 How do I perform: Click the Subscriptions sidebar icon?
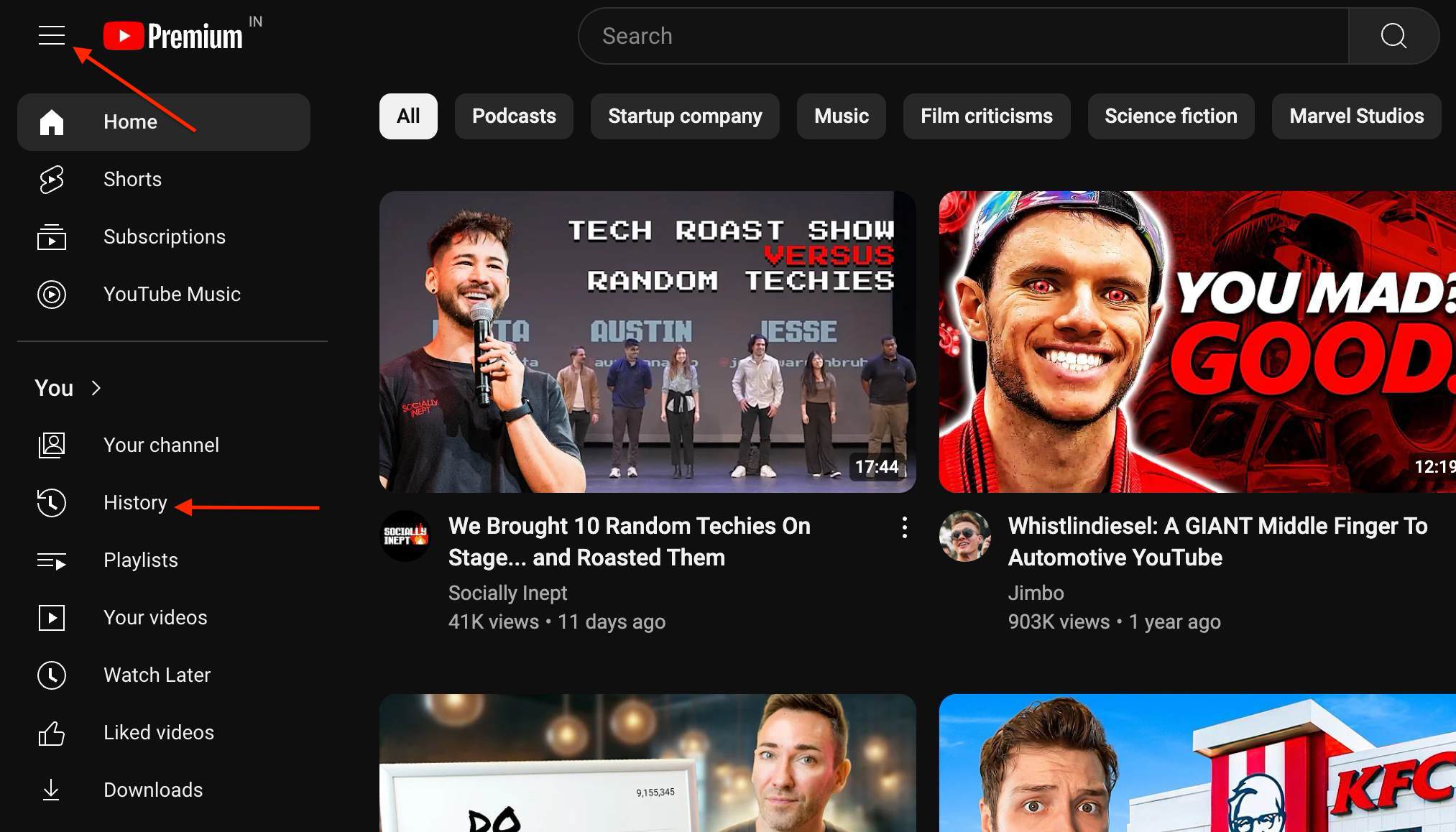coord(52,237)
